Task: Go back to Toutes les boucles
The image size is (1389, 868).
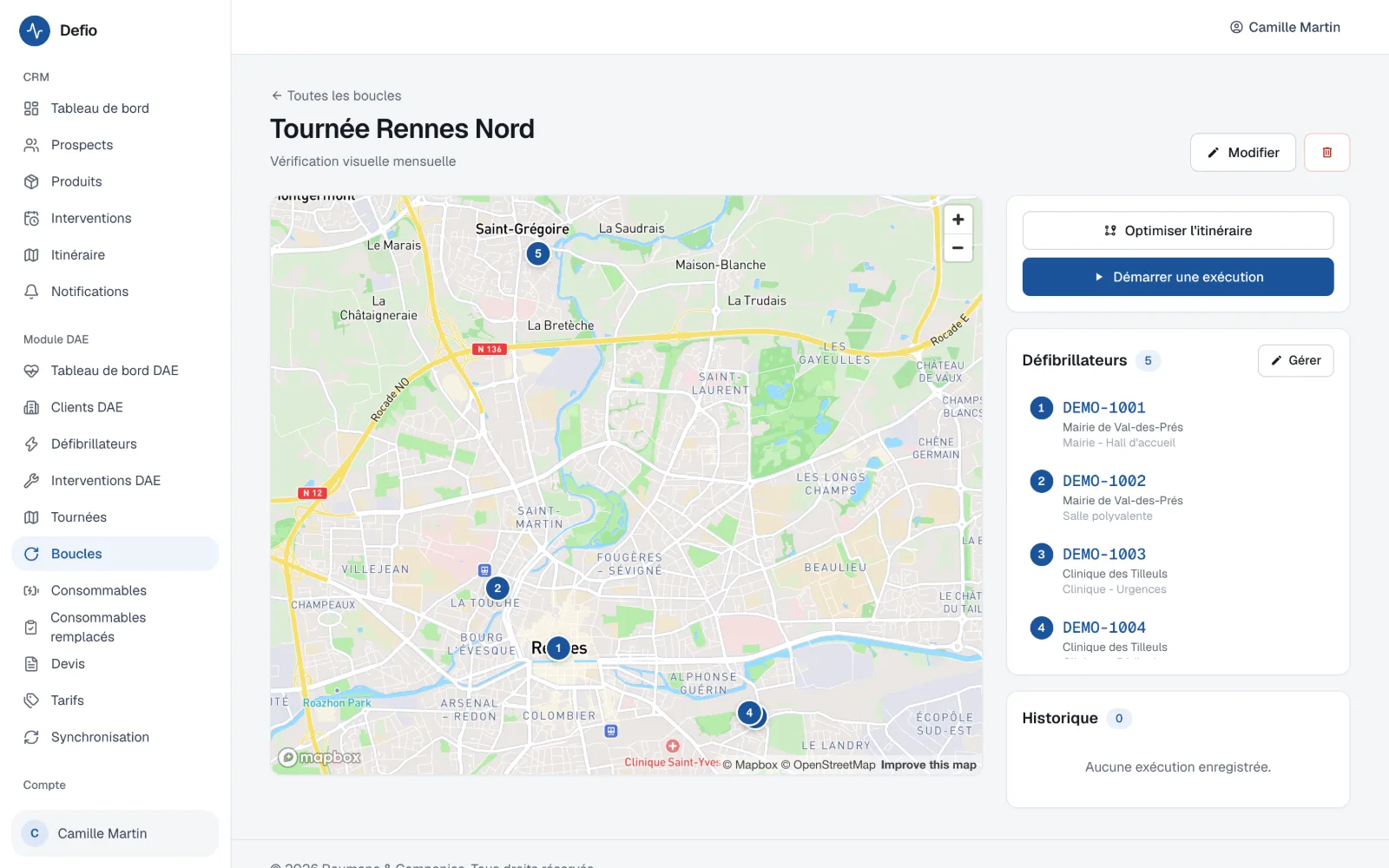Action: point(336,95)
